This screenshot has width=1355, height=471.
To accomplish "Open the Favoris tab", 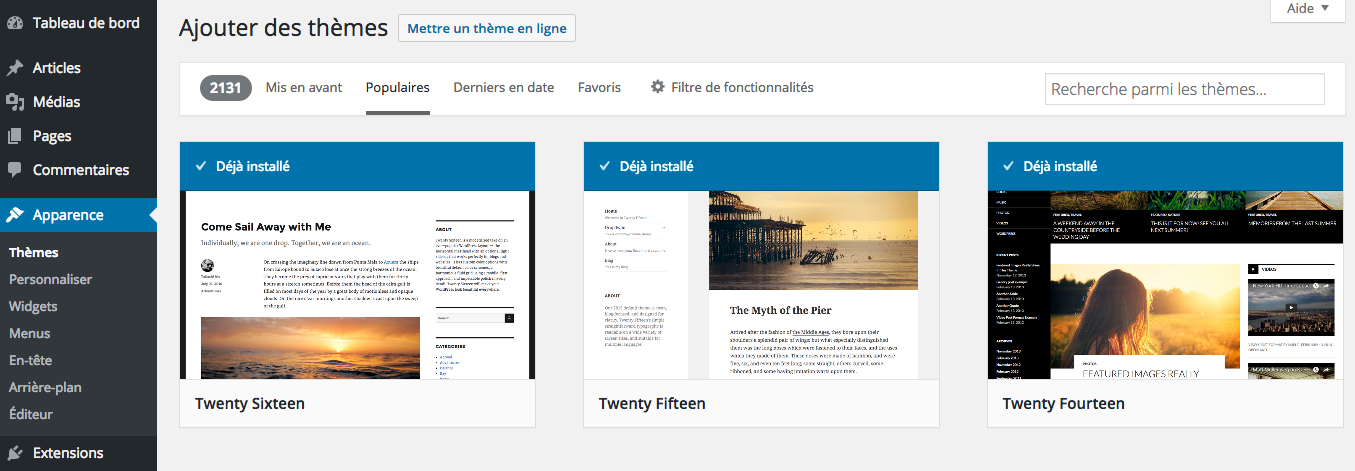I will click(x=599, y=87).
